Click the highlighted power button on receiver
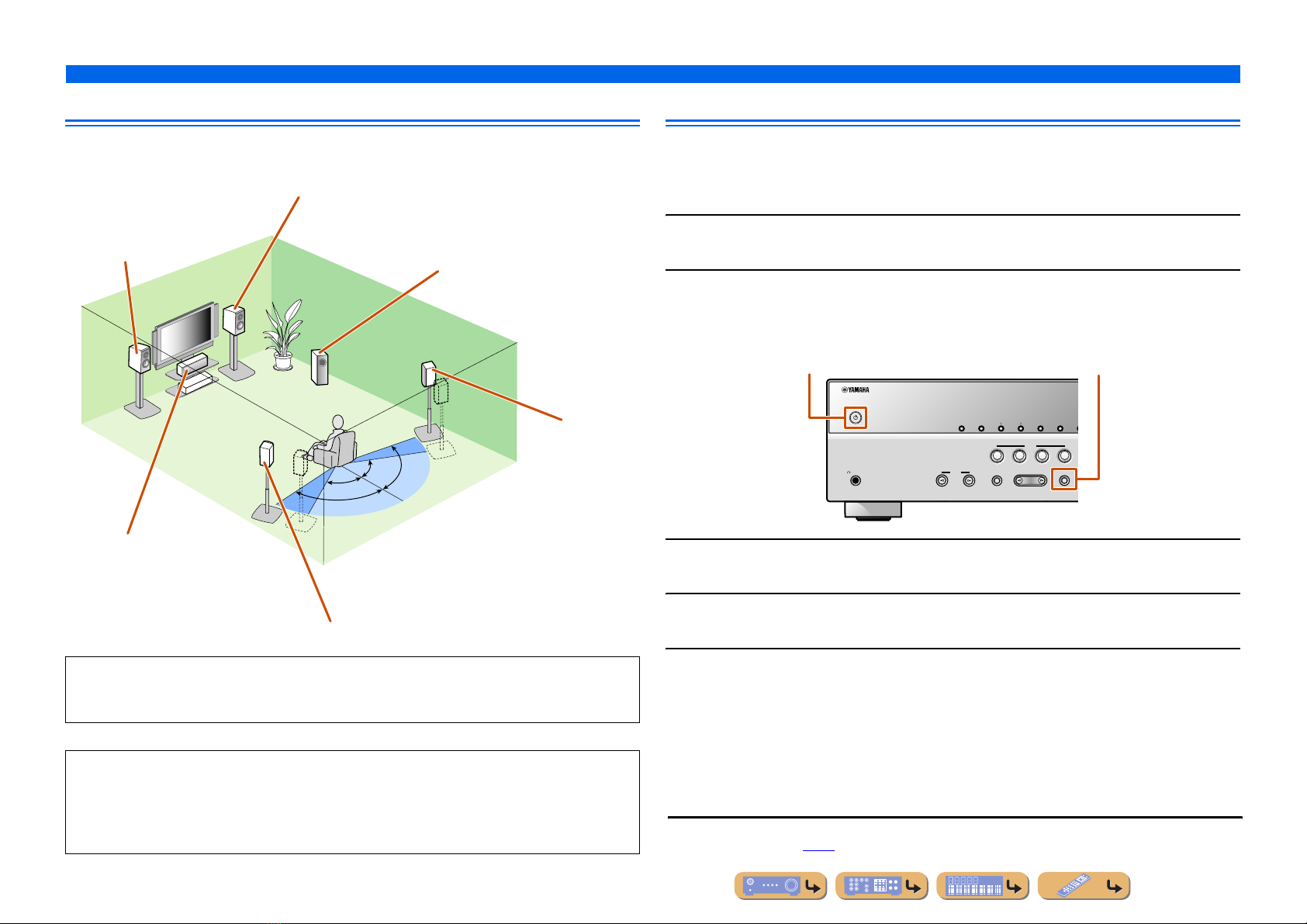This screenshot has height=924, width=1307. [x=855, y=417]
